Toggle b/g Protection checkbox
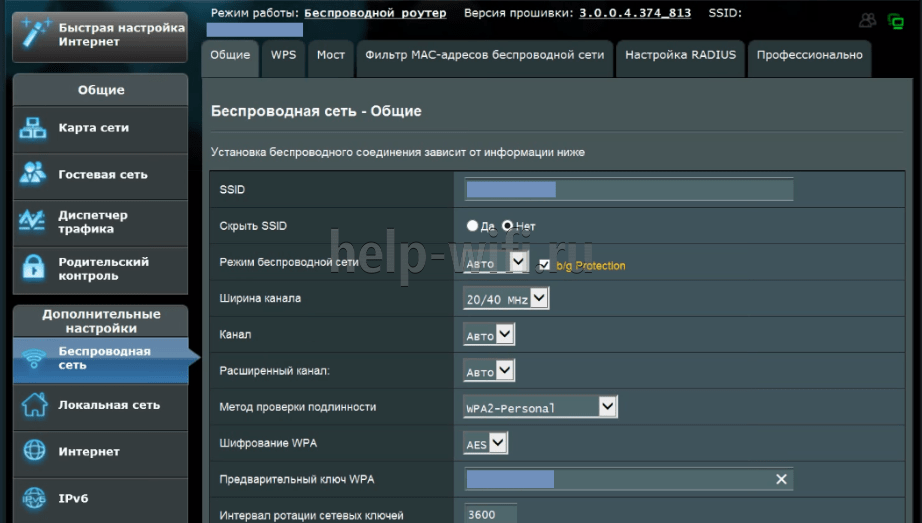This screenshot has height=523, width=922. [544, 265]
